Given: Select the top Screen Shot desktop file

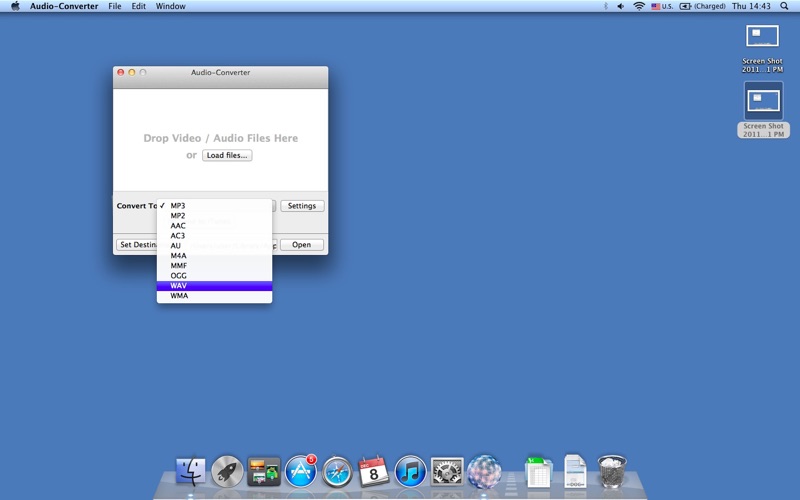Looking at the screenshot, I should [x=762, y=49].
